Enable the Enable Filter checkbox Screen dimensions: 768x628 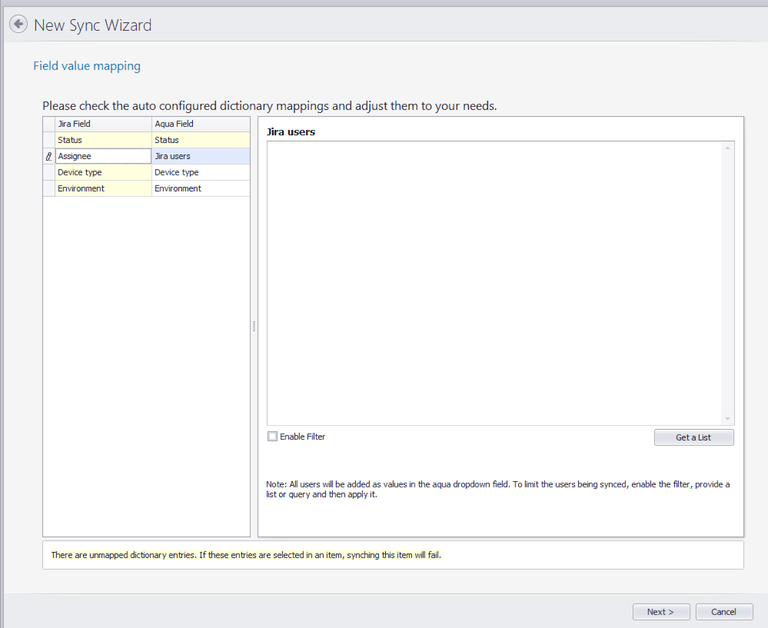pos(272,437)
